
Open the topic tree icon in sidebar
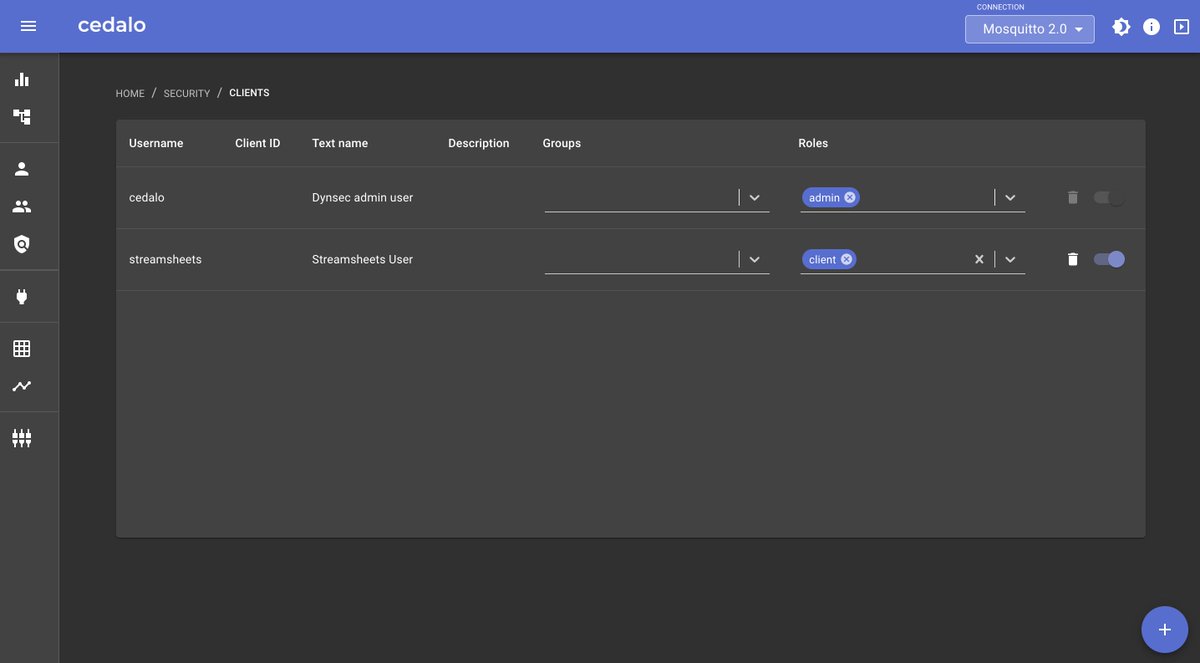22,117
